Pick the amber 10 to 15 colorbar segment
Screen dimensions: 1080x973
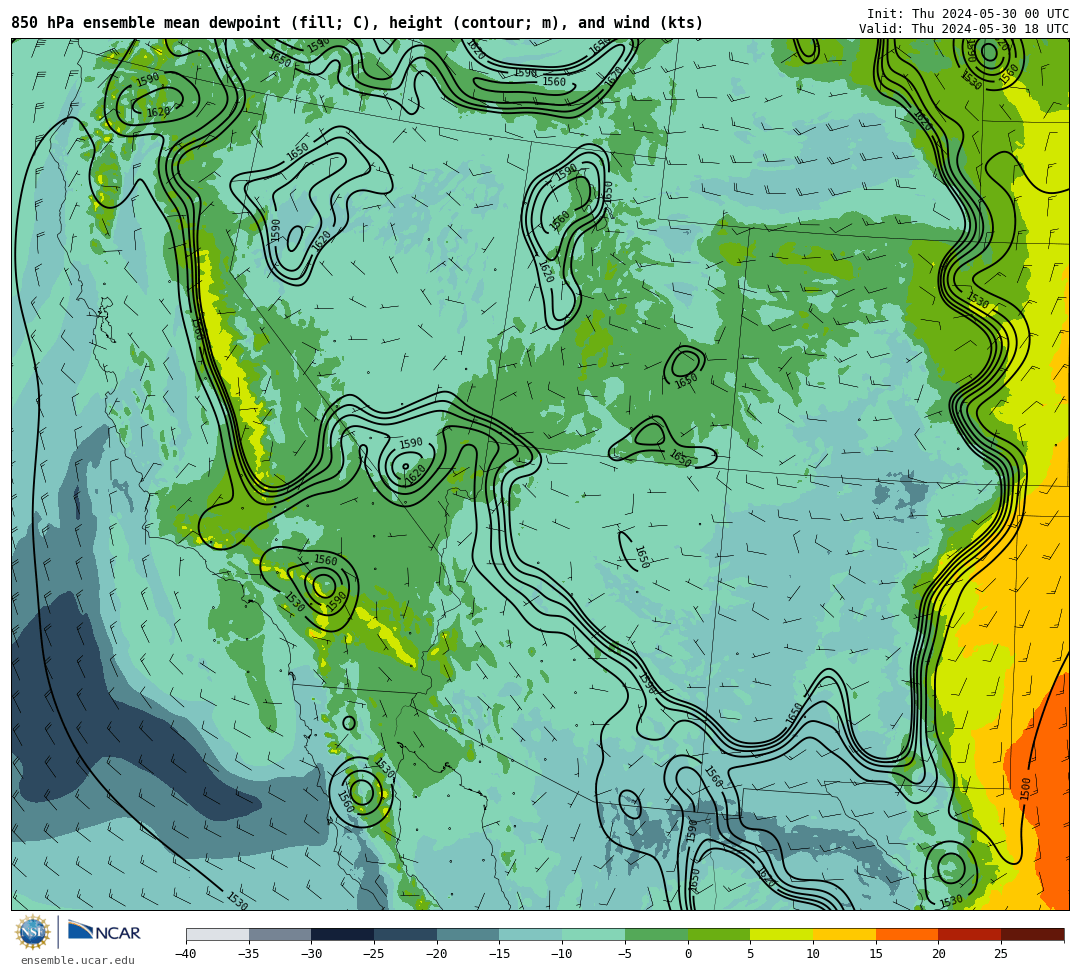point(844,934)
